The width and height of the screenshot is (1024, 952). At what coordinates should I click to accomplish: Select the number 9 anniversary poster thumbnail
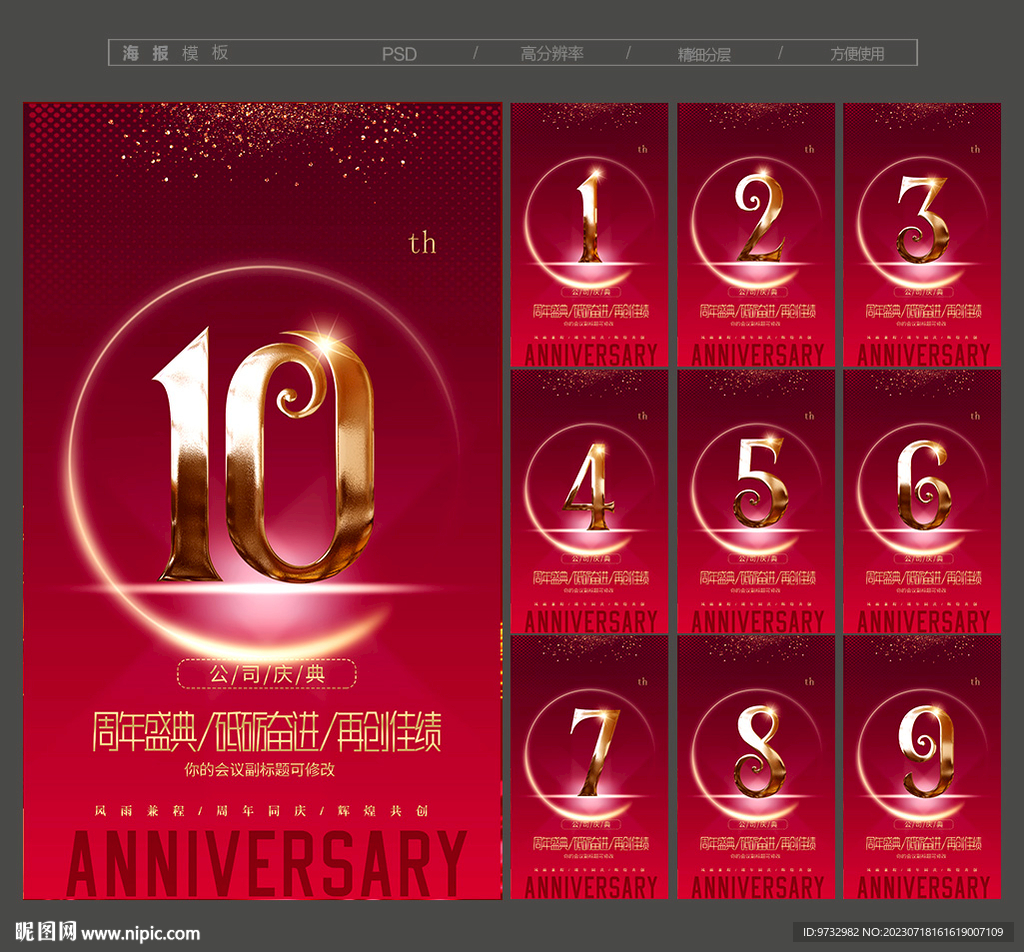pyautogui.click(x=922, y=767)
